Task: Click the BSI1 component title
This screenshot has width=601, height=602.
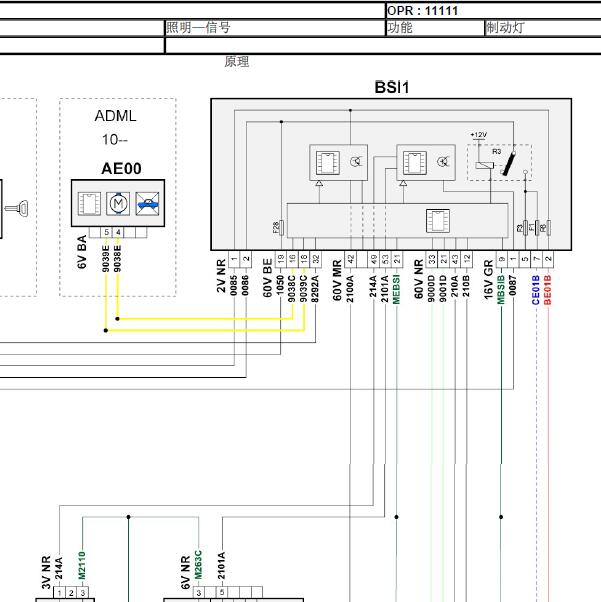Action: 392,87
